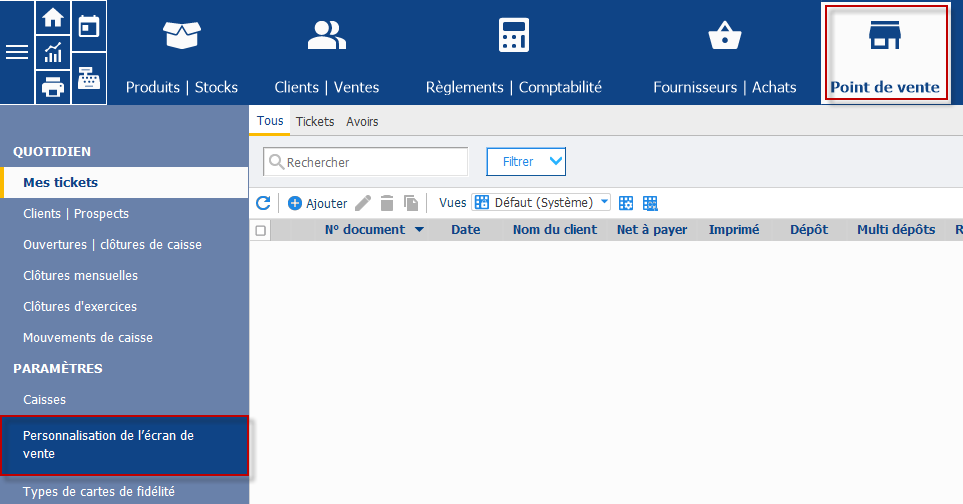963x504 pixels.
Task: Open the cash register icon
Action: (89, 78)
